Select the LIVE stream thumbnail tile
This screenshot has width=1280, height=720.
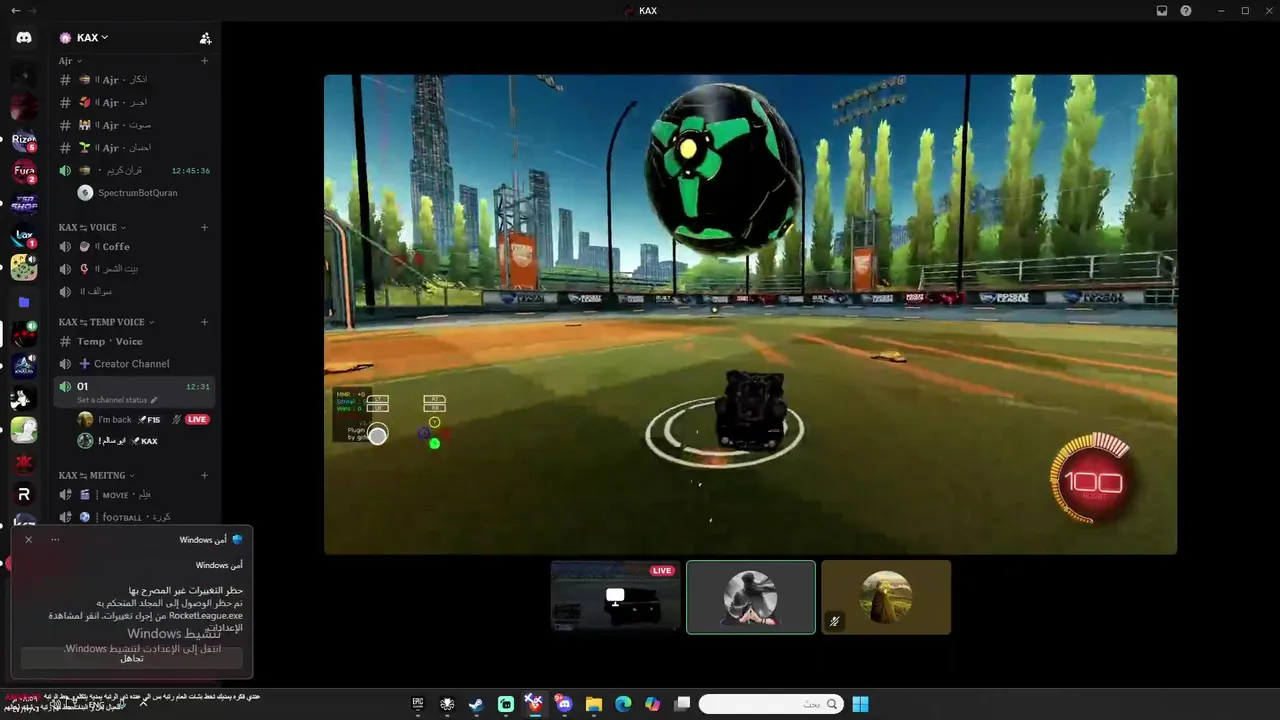click(616, 597)
